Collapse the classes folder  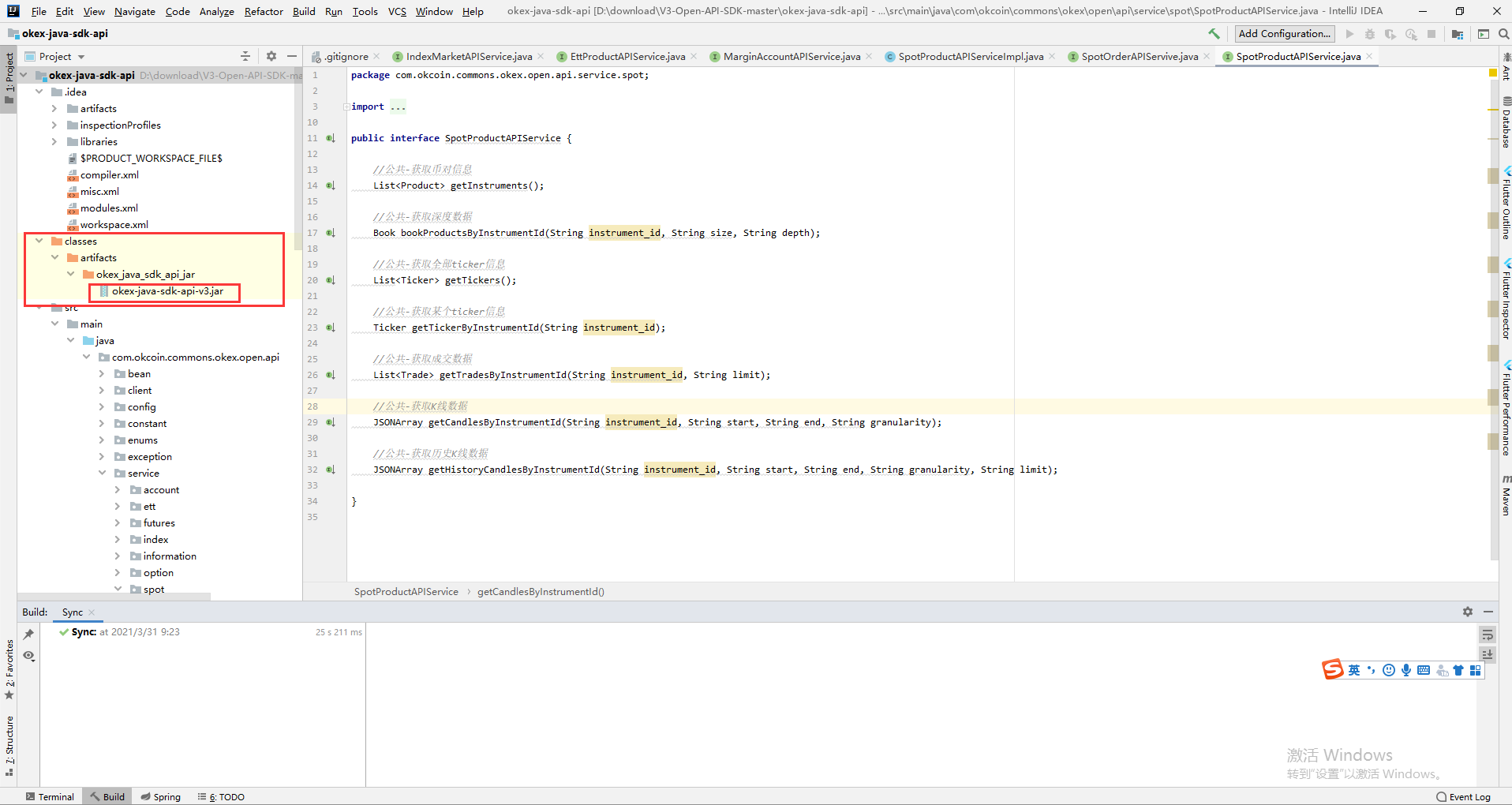tap(39, 241)
